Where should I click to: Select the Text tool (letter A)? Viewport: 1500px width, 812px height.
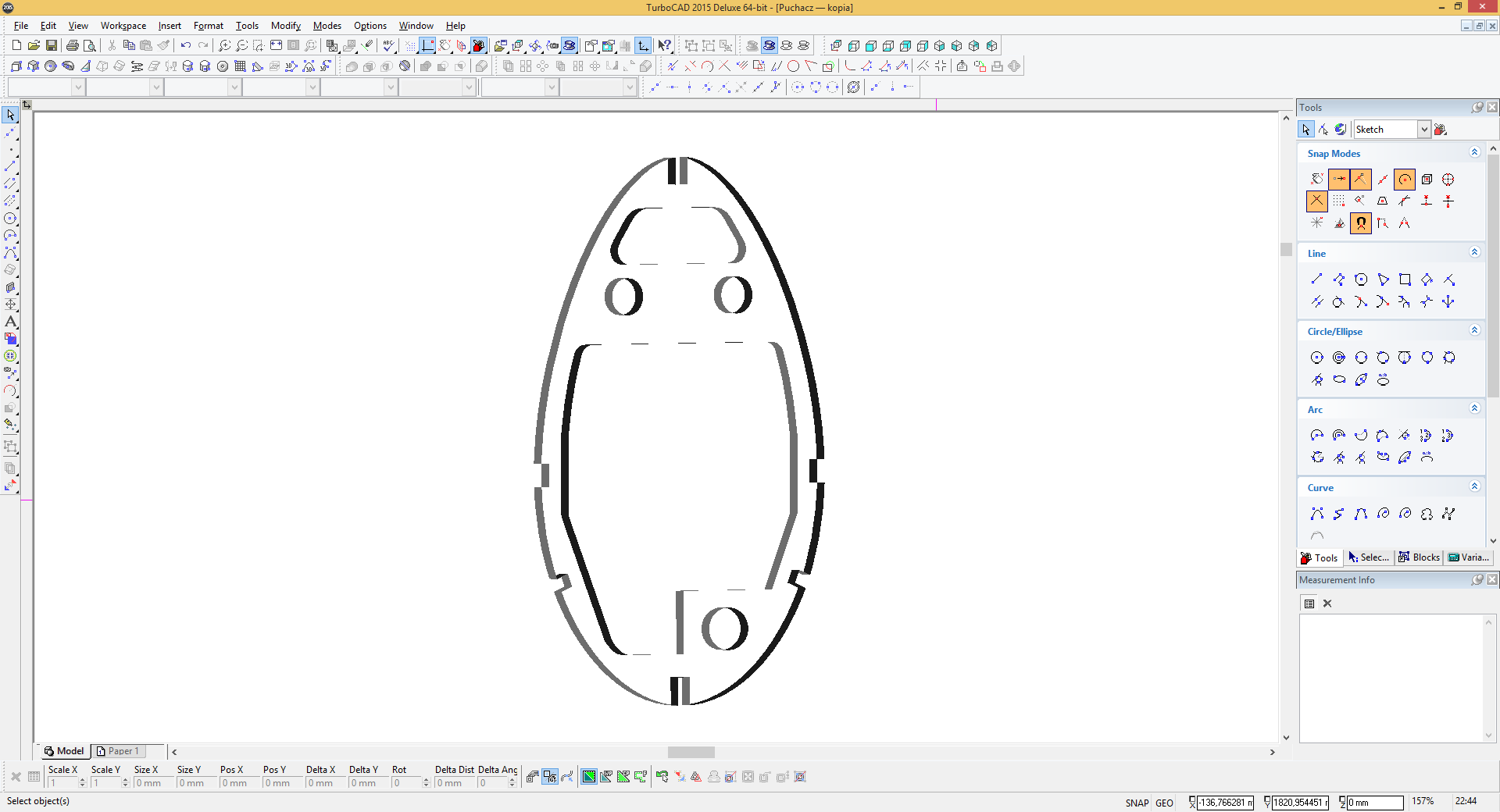[10, 322]
